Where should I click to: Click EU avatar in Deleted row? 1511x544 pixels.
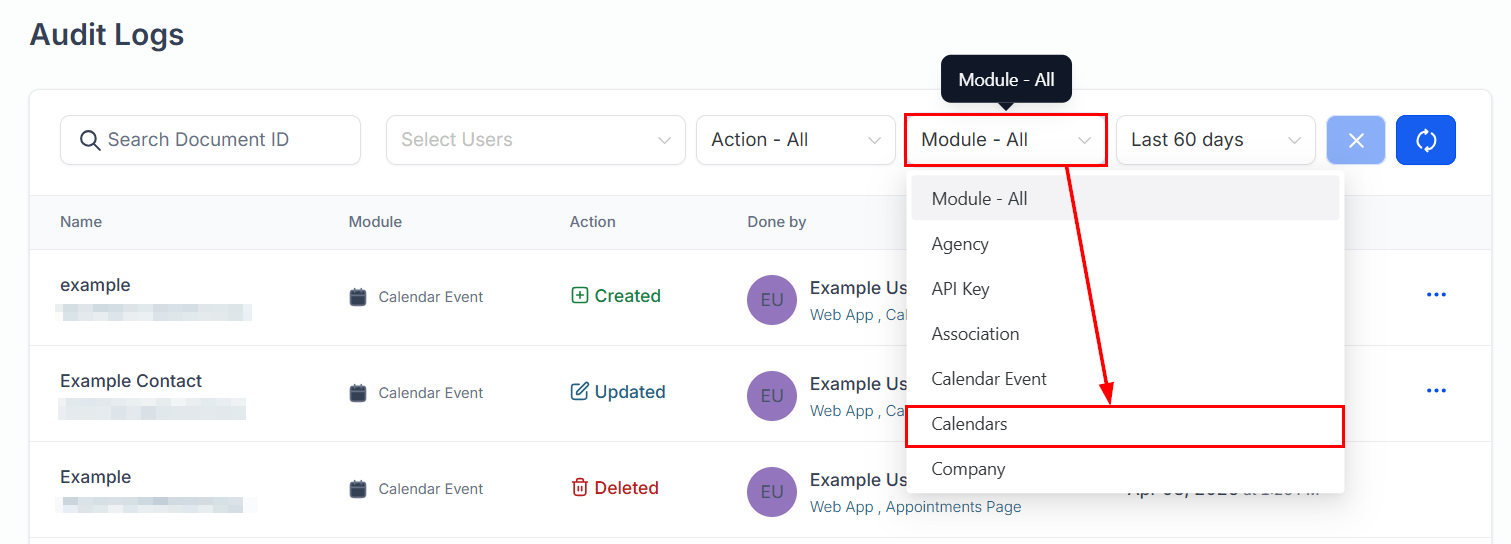tap(772, 492)
